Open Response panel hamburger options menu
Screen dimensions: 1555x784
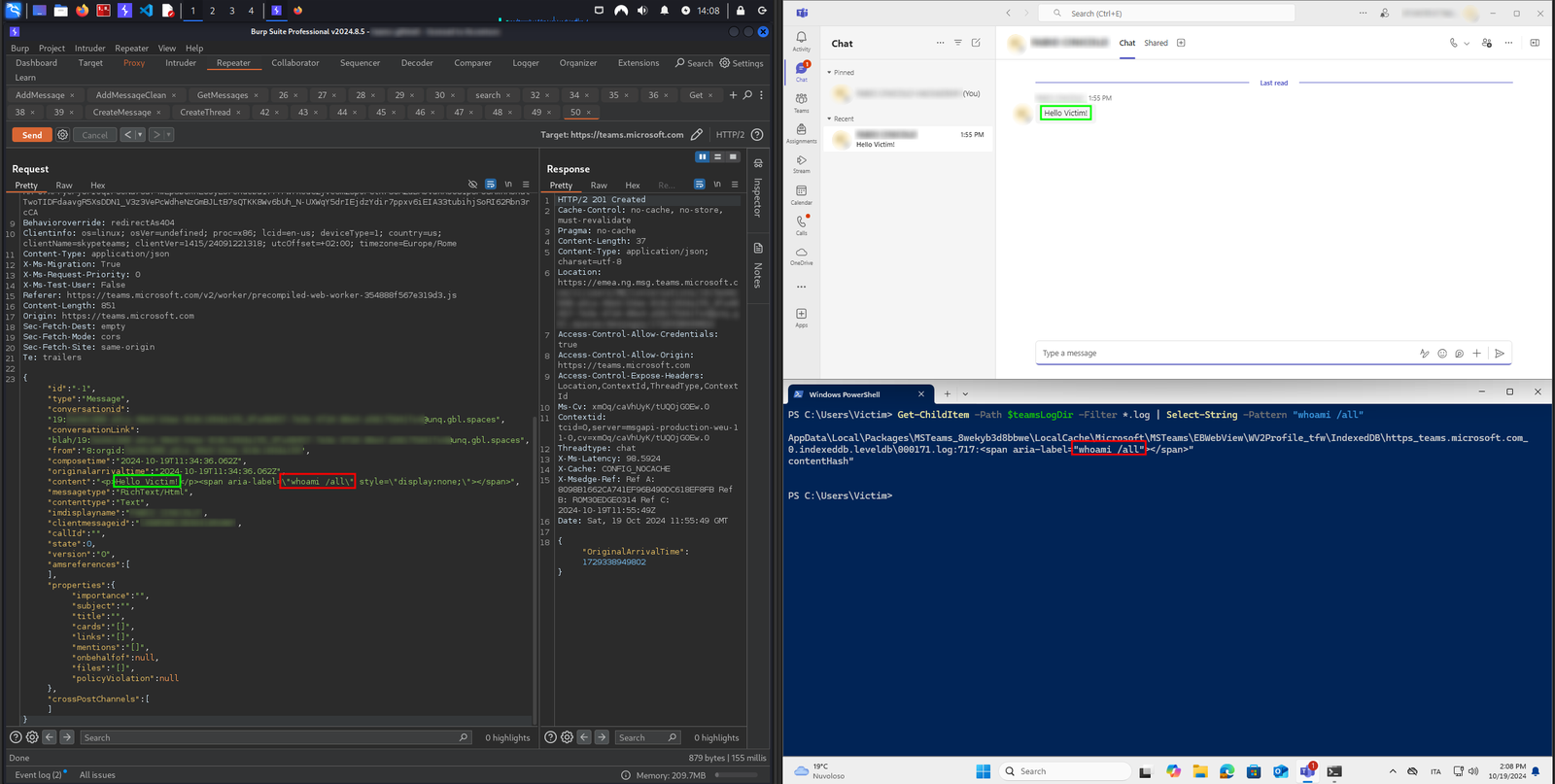(x=735, y=185)
